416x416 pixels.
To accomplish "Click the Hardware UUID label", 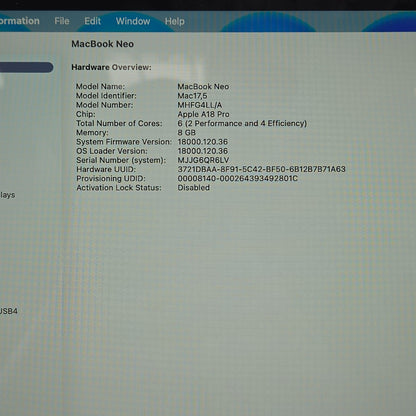I will pyautogui.click(x=106, y=169).
